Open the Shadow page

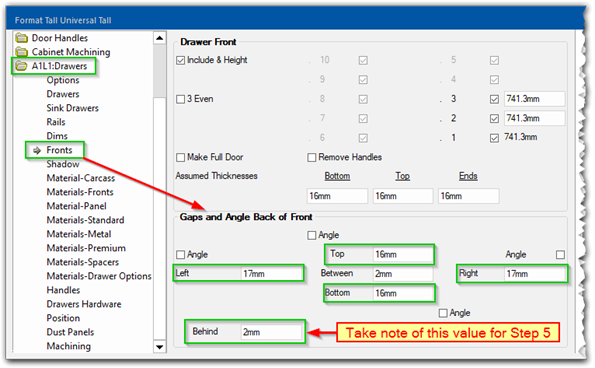tap(63, 164)
